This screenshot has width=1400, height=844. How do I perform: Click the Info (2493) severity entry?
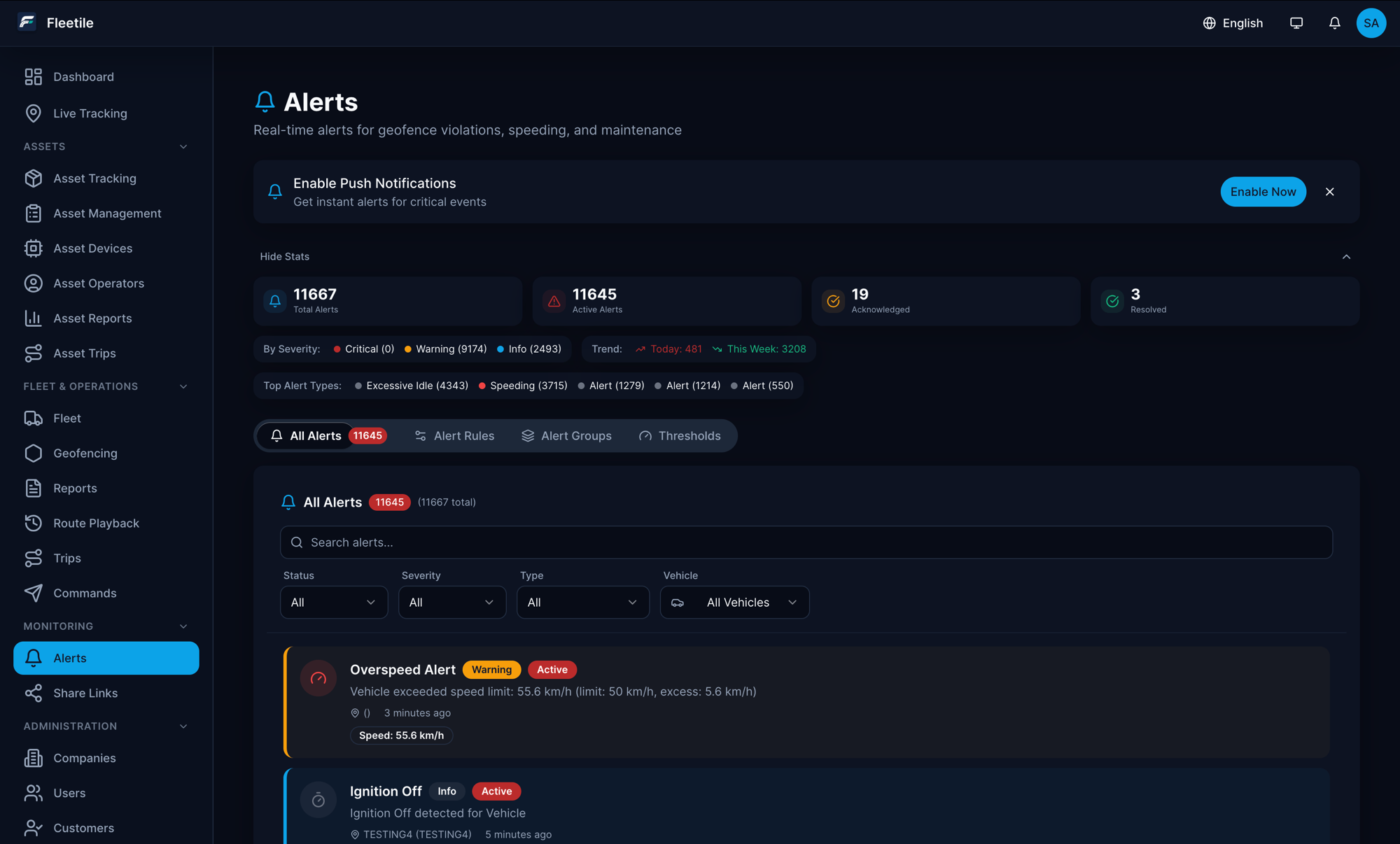pos(529,349)
